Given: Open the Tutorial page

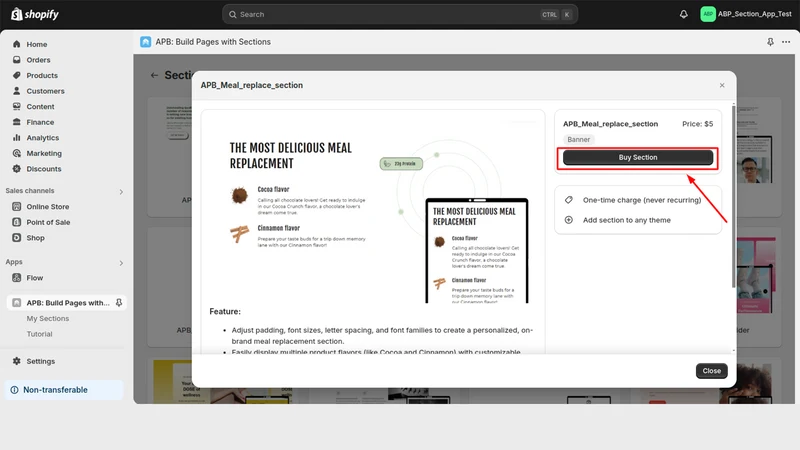Looking at the screenshot, I should [x=39, y=334].
